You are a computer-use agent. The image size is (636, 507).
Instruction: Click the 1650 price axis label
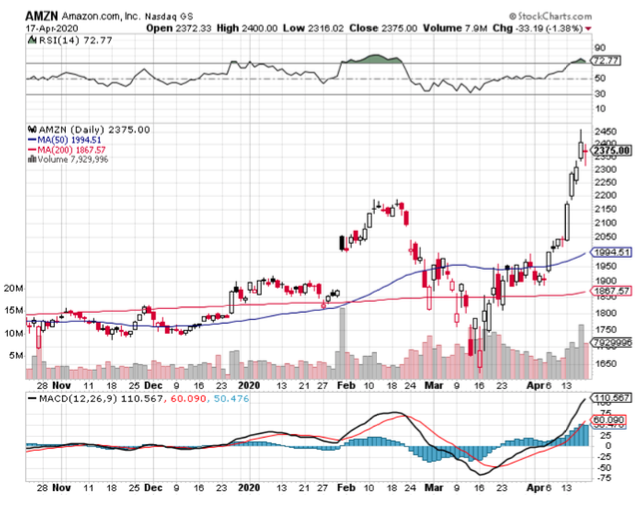coord(606,363)
